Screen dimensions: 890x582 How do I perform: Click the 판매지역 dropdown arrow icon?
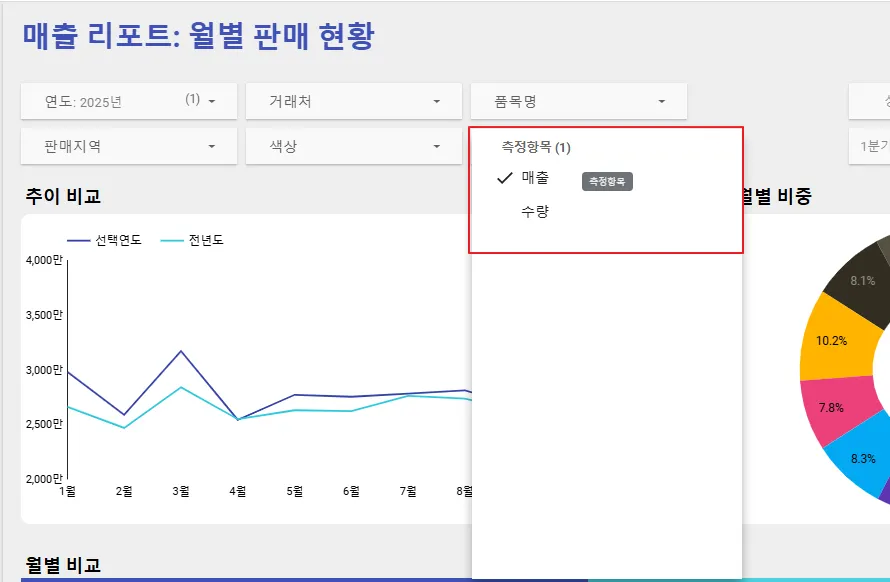(212, 146)
